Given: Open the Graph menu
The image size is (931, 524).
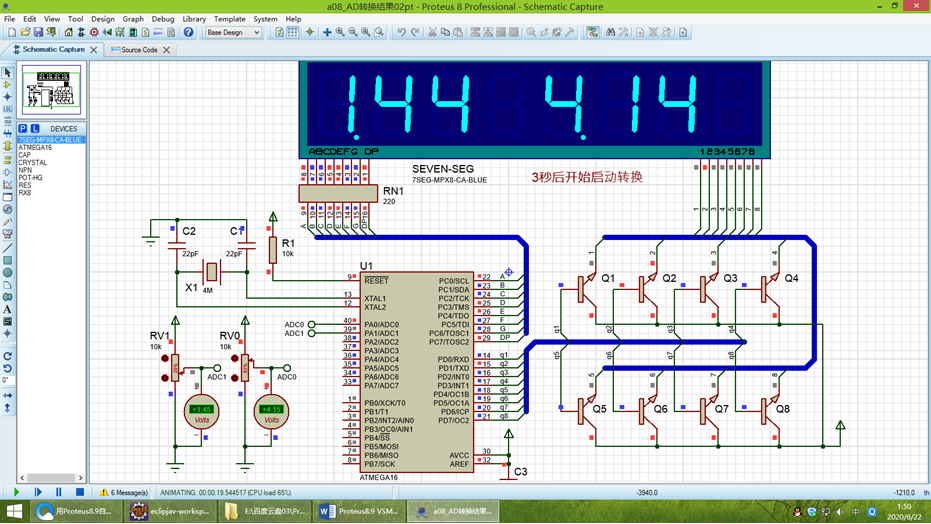Looking at the screenshot, I should pos(133,19).
